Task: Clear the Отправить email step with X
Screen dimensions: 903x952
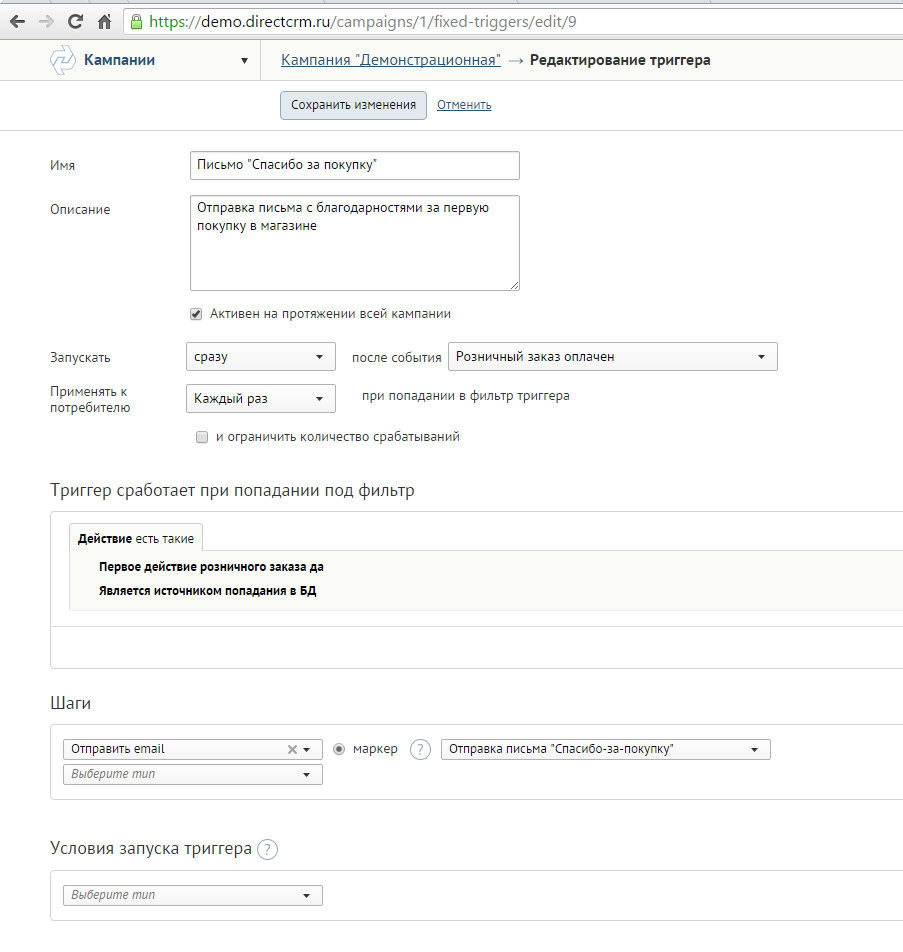Action: point(292,750)
